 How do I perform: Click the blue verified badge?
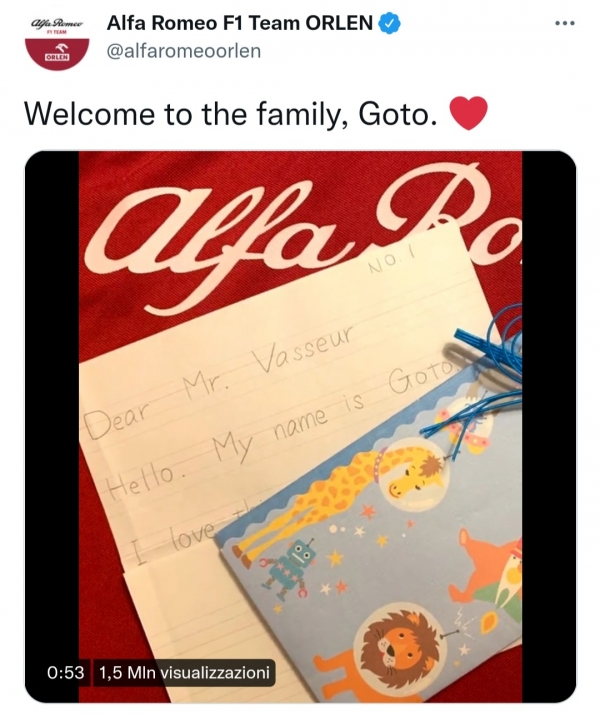391,24
